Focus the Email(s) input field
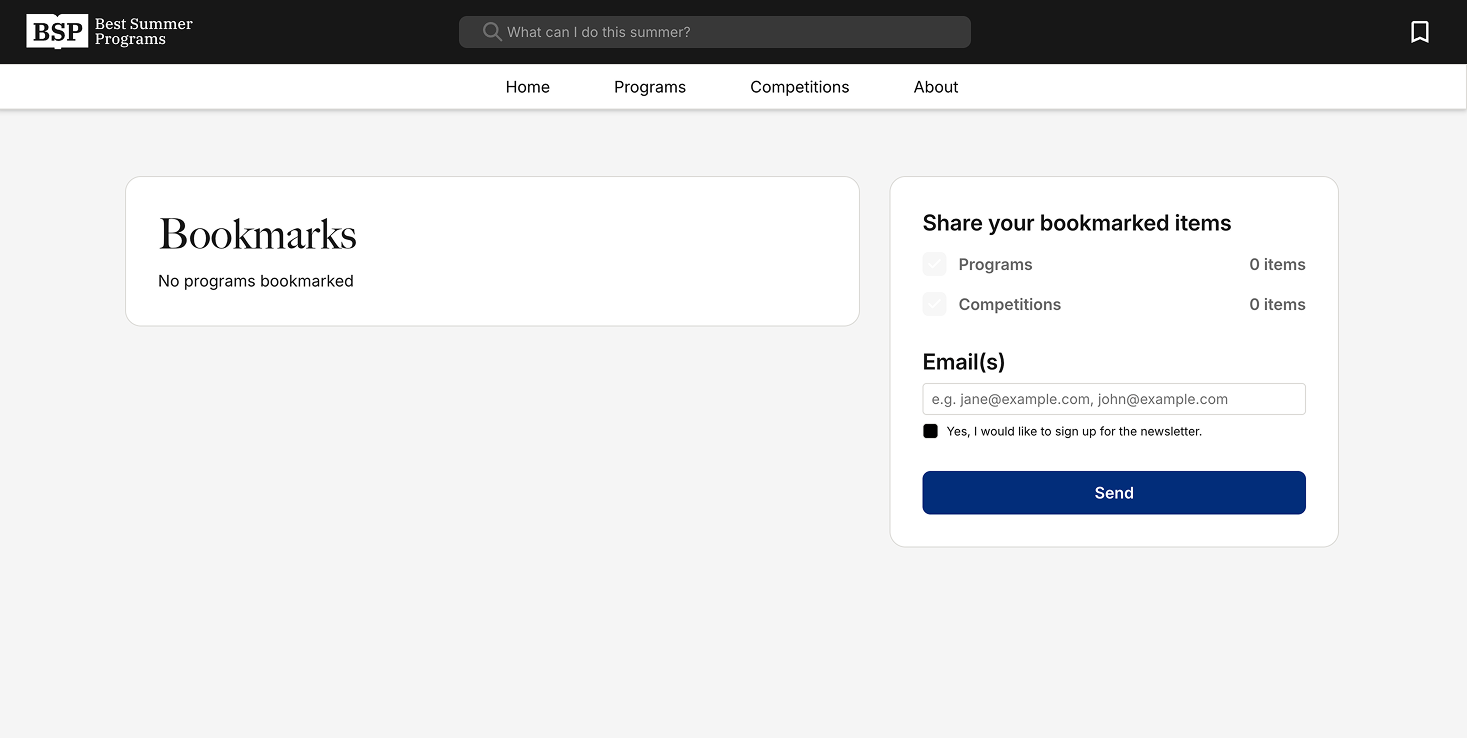The height and width of the screenshot is (738, 1467). click(1114, 399)
